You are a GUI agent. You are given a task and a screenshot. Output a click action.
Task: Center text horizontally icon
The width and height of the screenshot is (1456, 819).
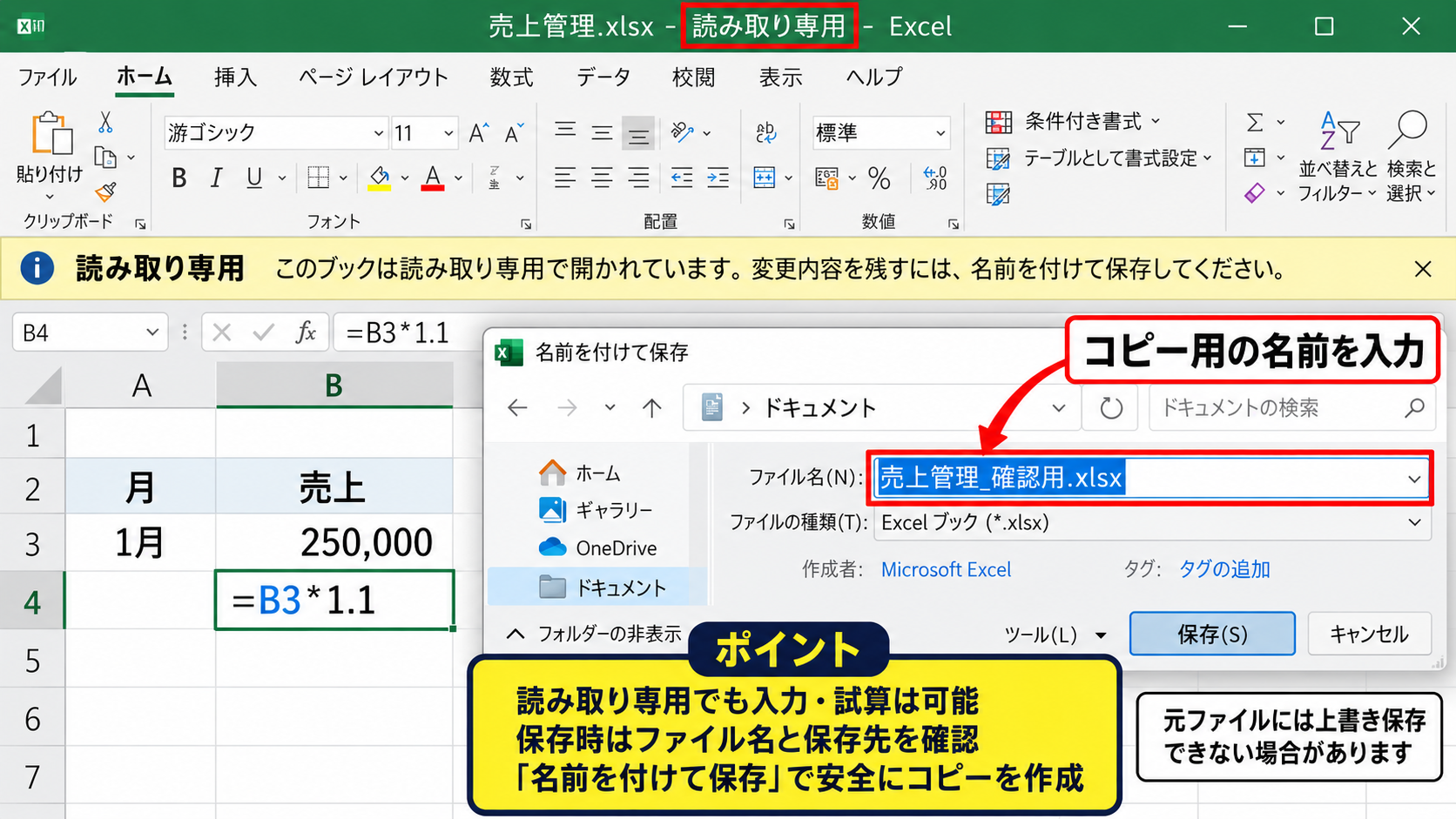(x=602, y=178)
